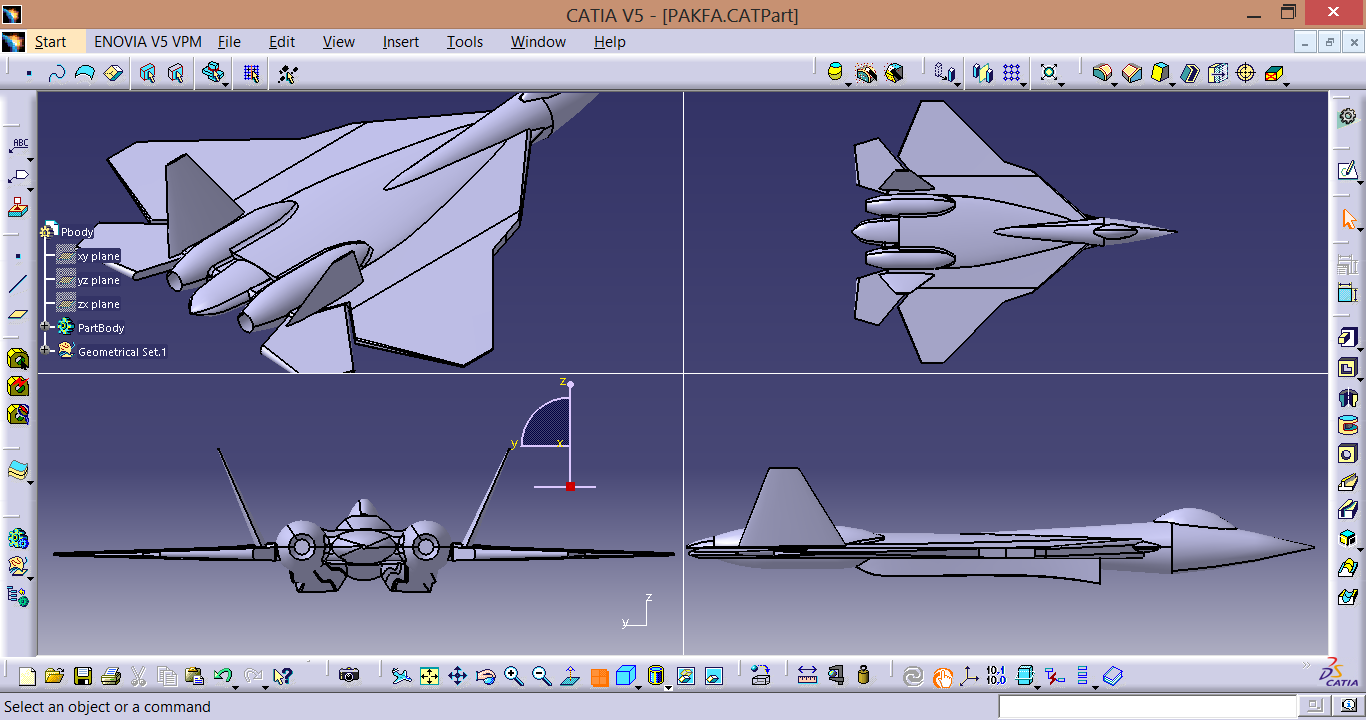Image resolution: width=1366 pixels, height=720 pixels.
Task: Open the ENOVIA V5 VPM menu
Action: tap(148, 42)
